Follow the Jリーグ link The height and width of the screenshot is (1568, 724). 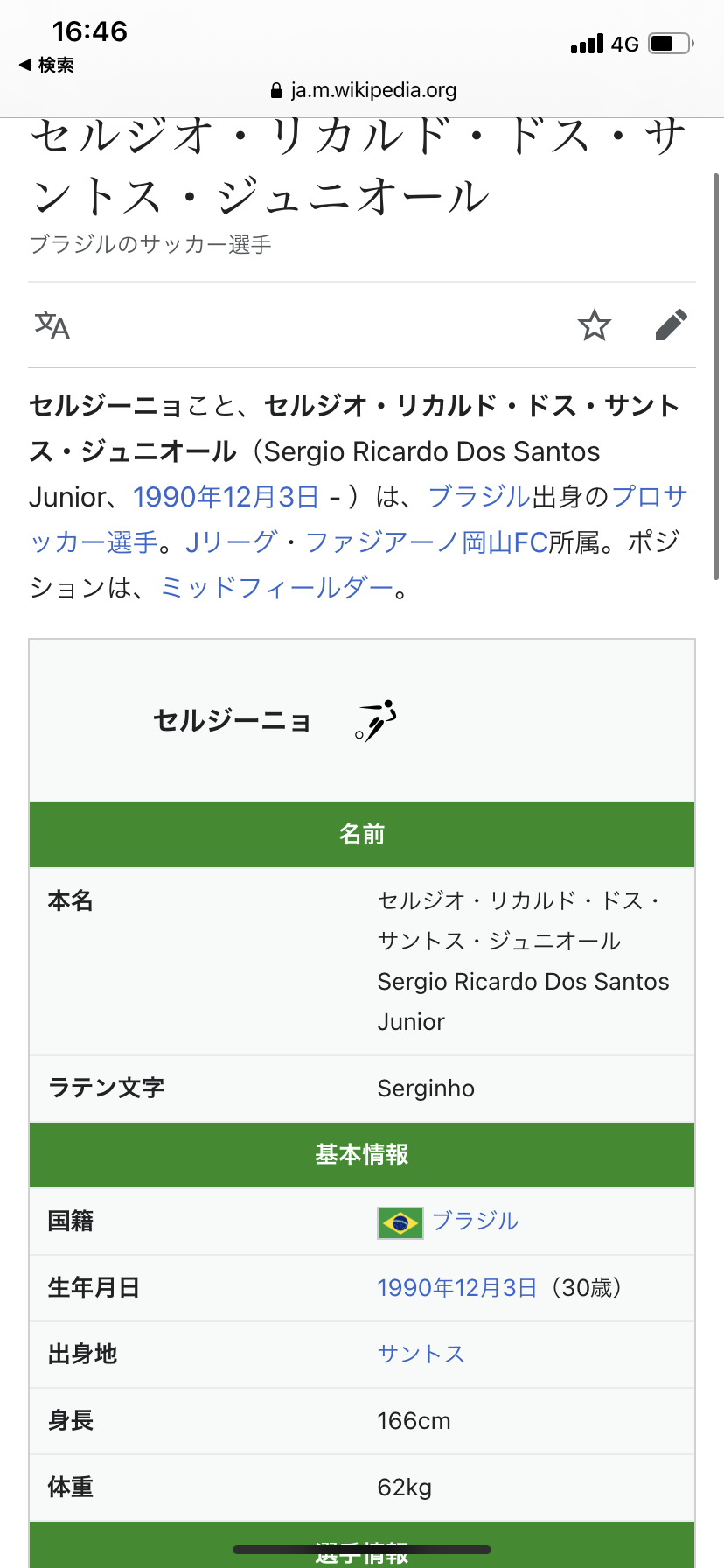(231, 542)
